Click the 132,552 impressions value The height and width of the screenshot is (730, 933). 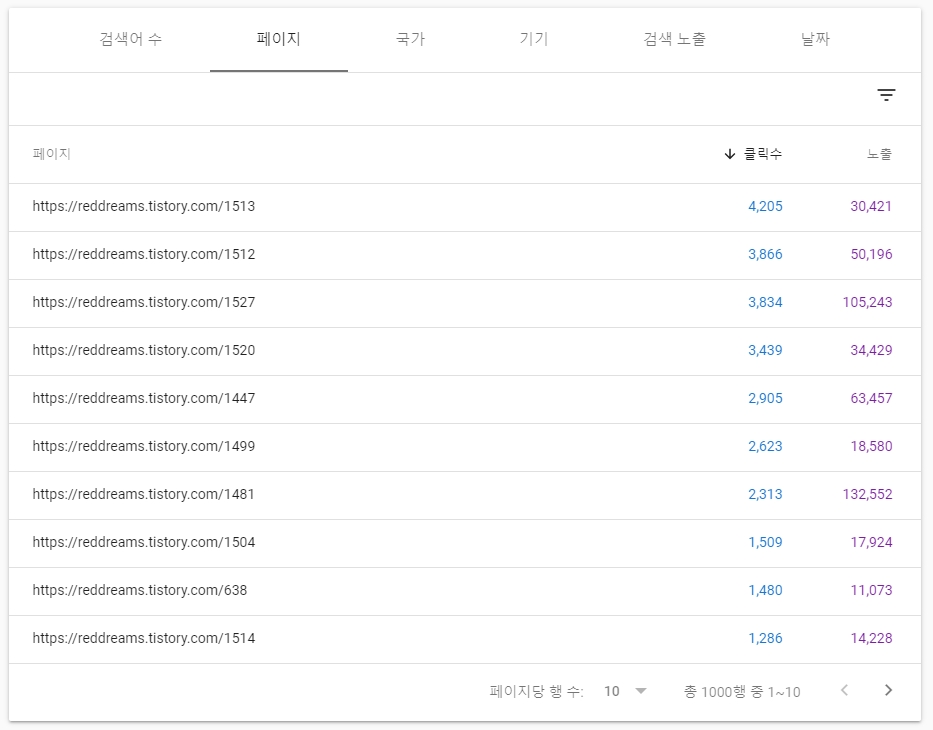(868, 494)
